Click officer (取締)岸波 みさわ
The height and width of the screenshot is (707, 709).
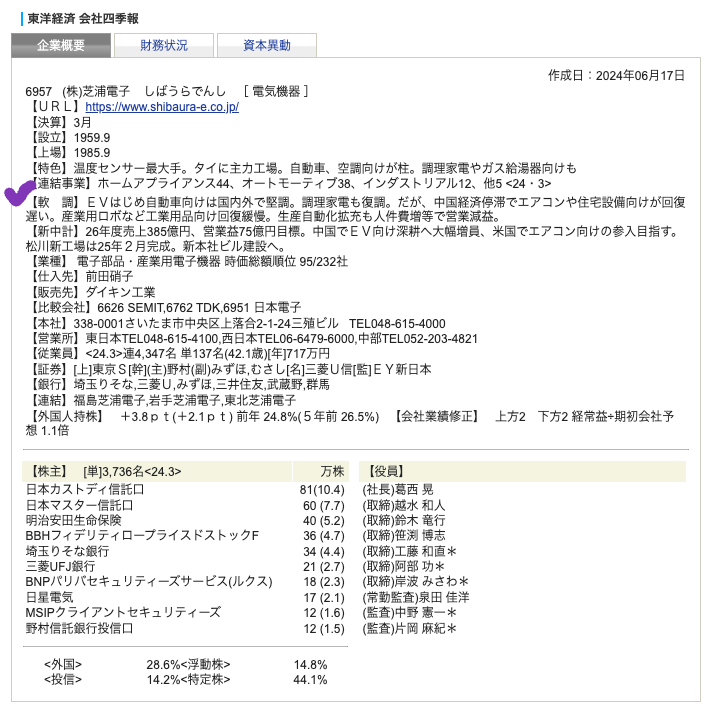pyautogui.click(x=416, y=582)
